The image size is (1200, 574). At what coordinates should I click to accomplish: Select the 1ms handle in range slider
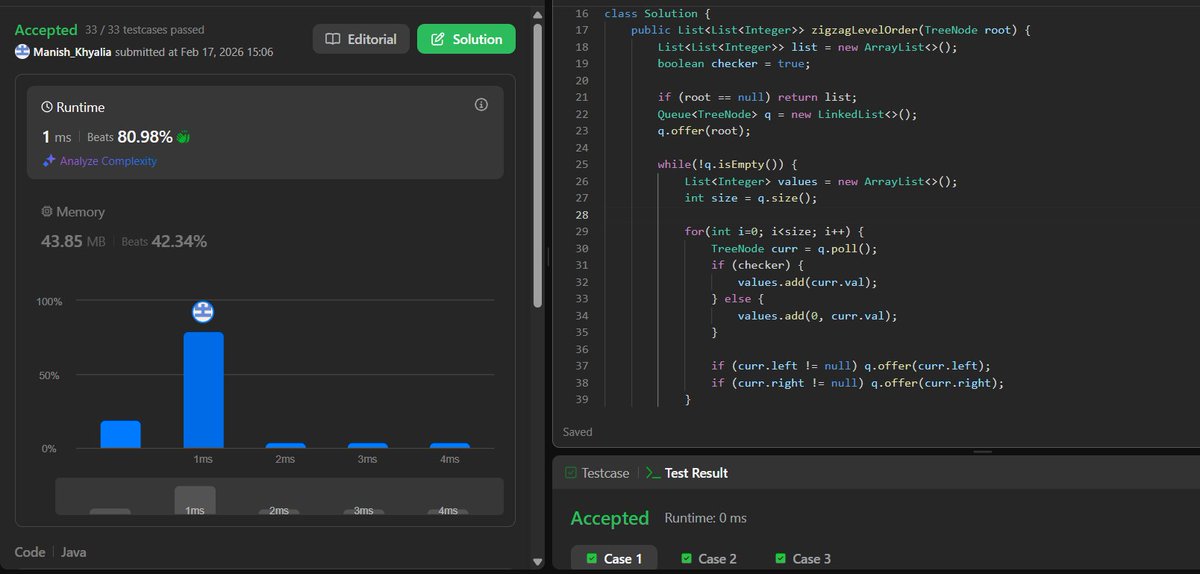point(195,501)
